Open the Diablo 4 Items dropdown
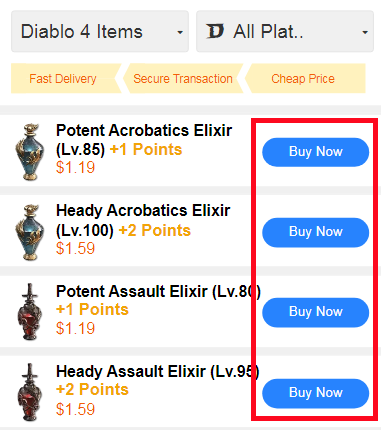 (x=100, y=31)
